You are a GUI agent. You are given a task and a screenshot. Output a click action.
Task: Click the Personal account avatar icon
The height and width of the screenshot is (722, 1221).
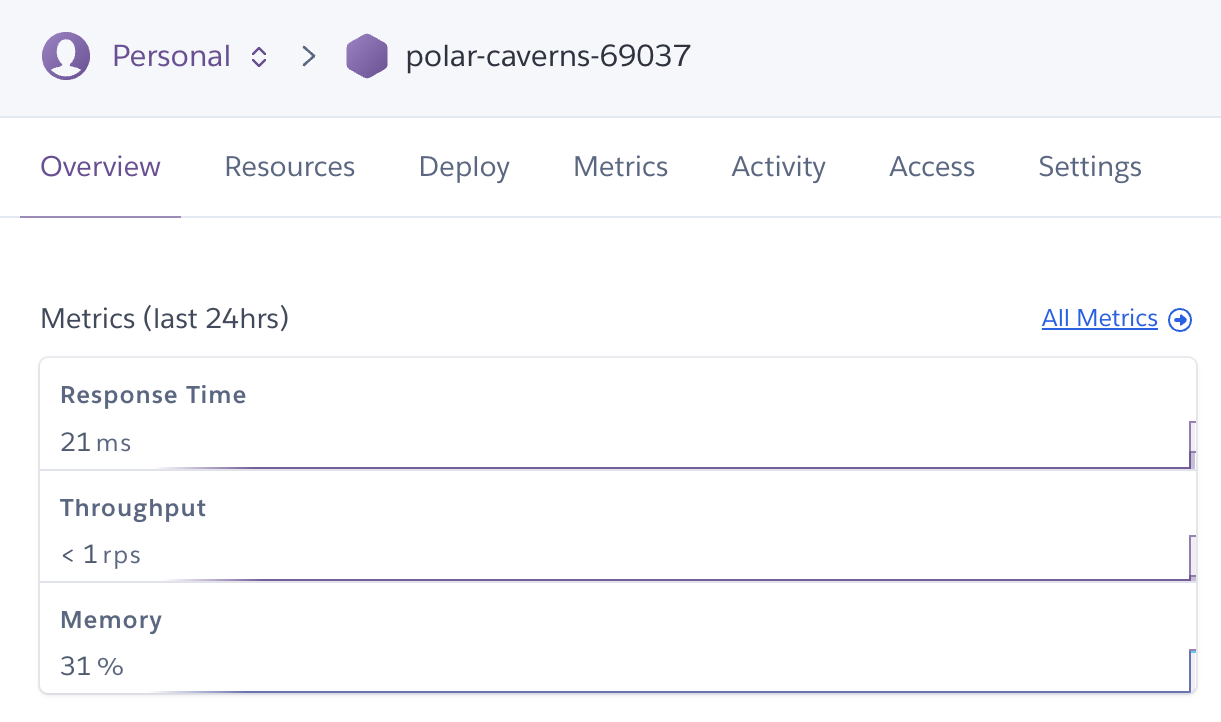coord(66,56)
